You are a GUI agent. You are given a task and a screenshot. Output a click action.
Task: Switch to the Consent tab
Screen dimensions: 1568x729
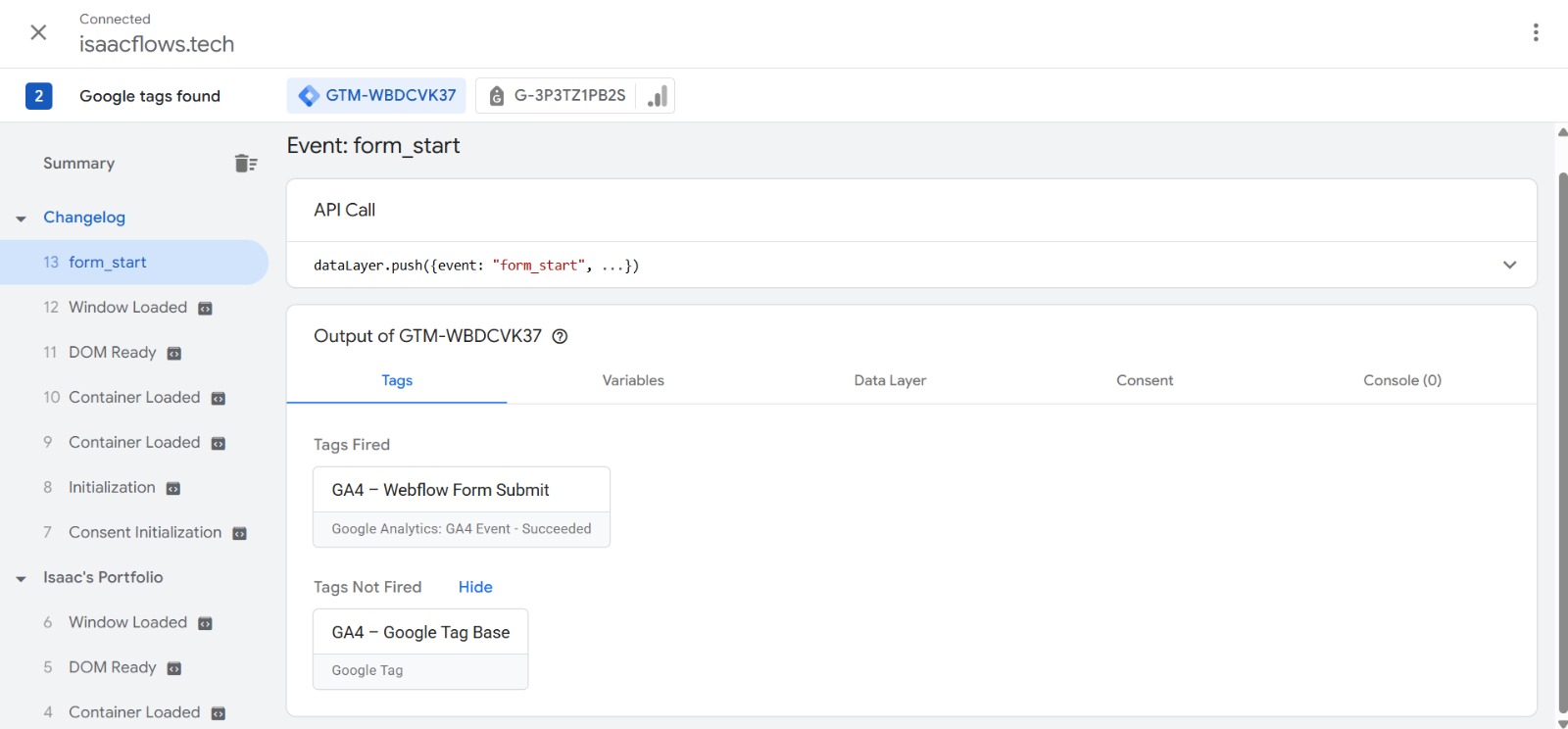[x=1145, y=380]
